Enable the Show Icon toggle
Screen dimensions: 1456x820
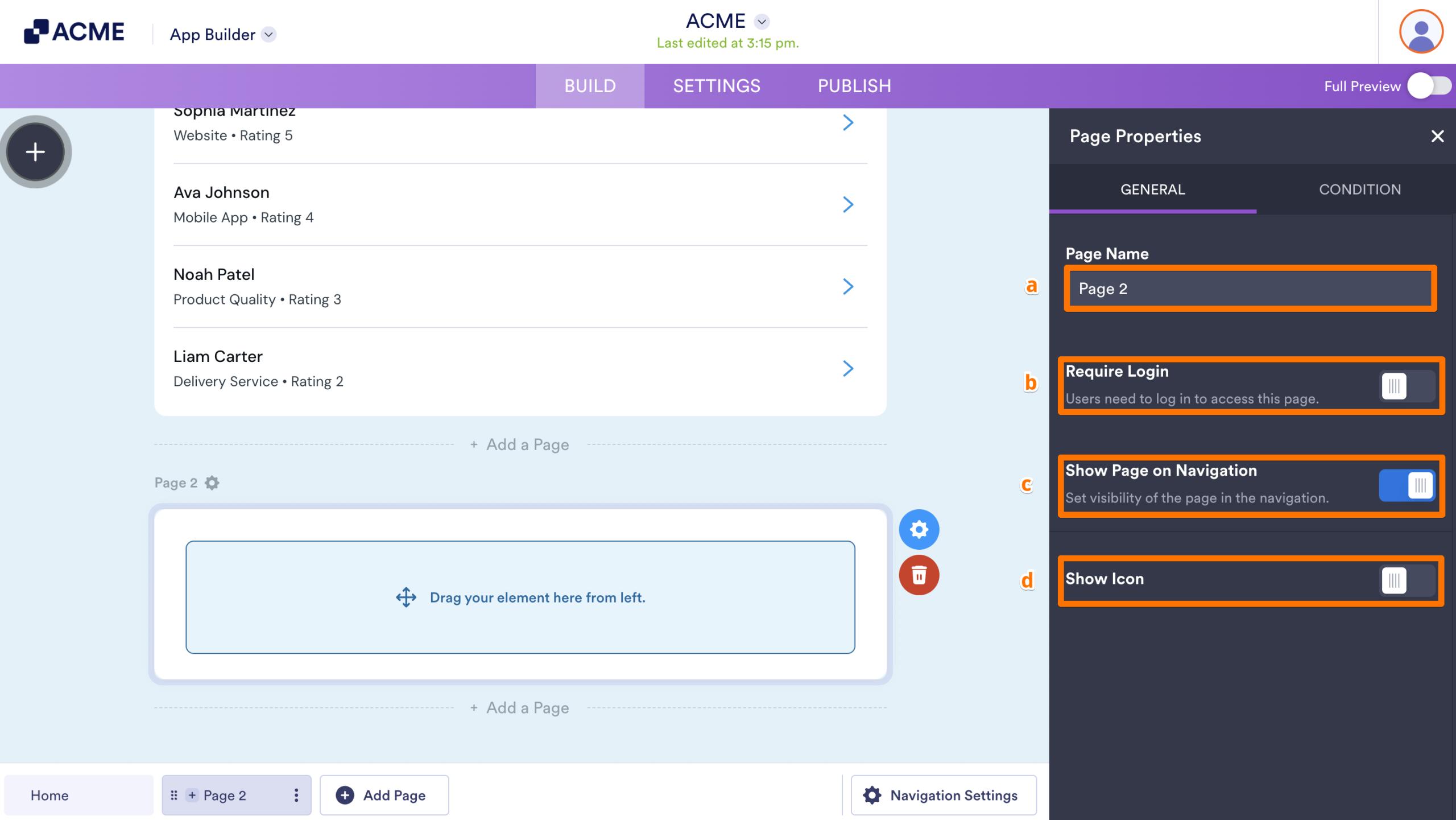coord(1407,581)
